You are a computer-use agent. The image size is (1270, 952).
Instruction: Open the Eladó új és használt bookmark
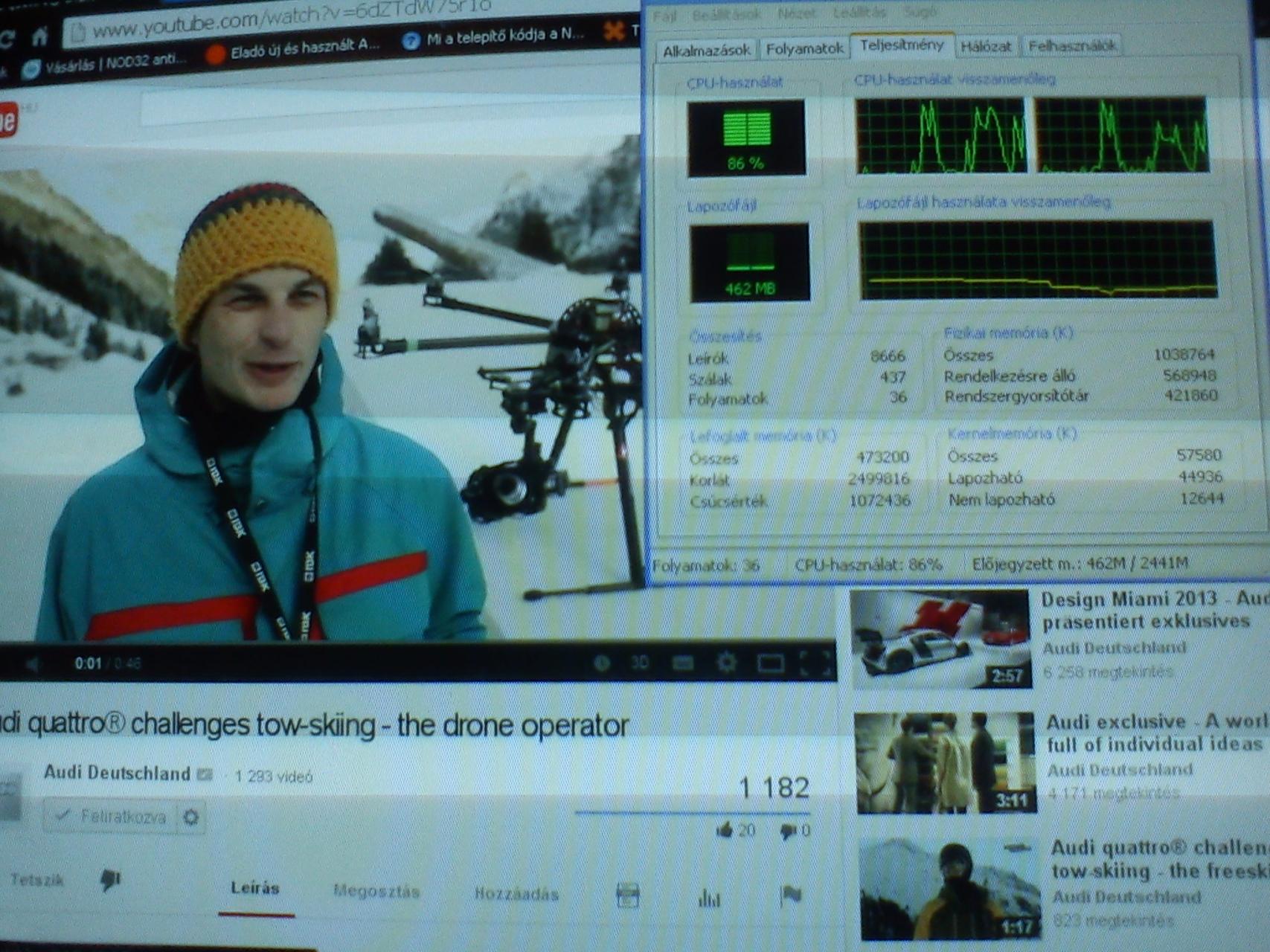tap(294, 48)
